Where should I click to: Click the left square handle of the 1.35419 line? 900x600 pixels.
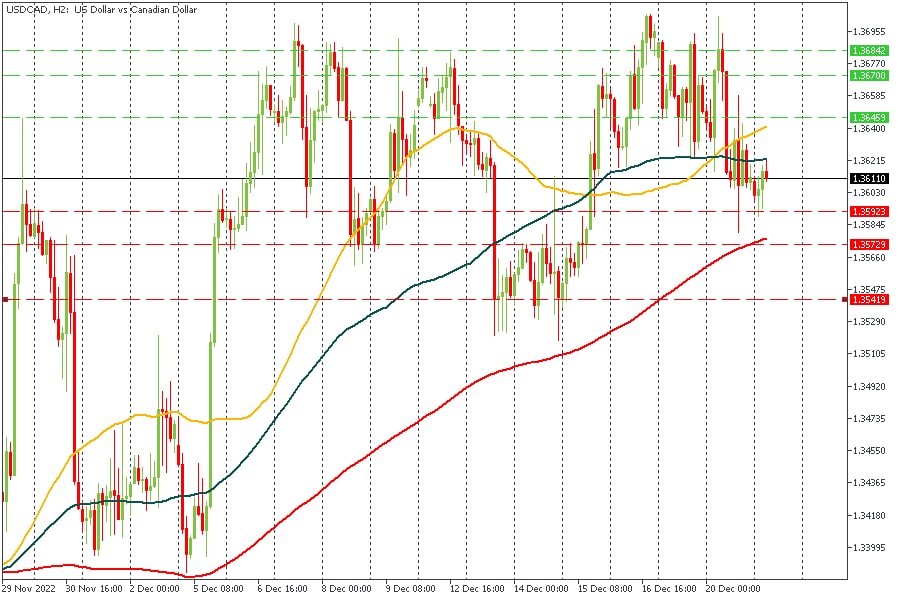click(5, 300)
